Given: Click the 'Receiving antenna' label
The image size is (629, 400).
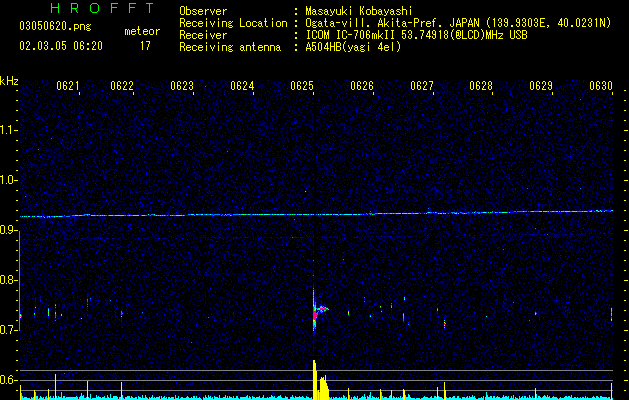Looking at the screenshot, I should [x=230, y=47].
